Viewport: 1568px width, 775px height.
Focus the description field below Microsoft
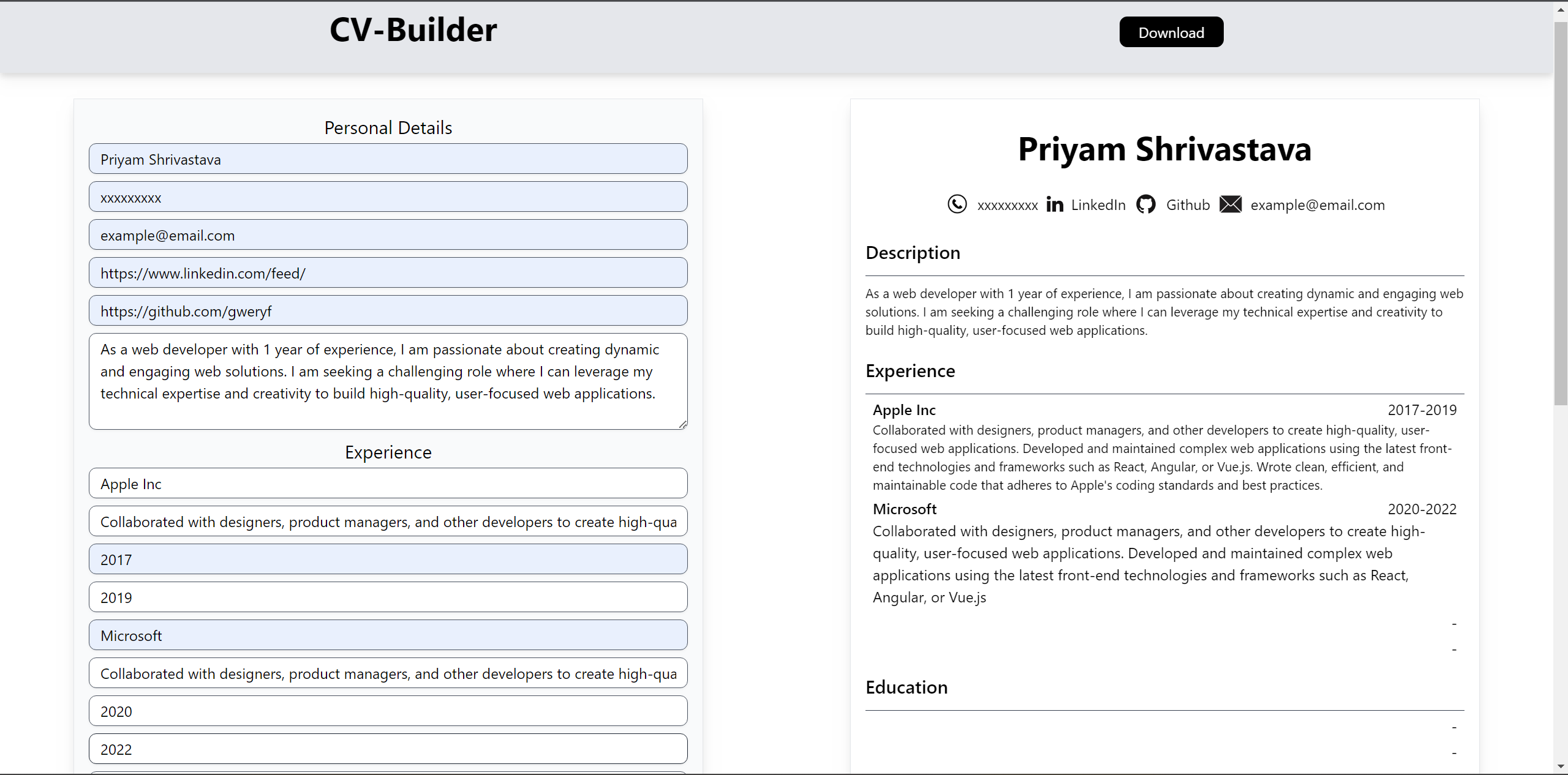[x=388, y=673]
